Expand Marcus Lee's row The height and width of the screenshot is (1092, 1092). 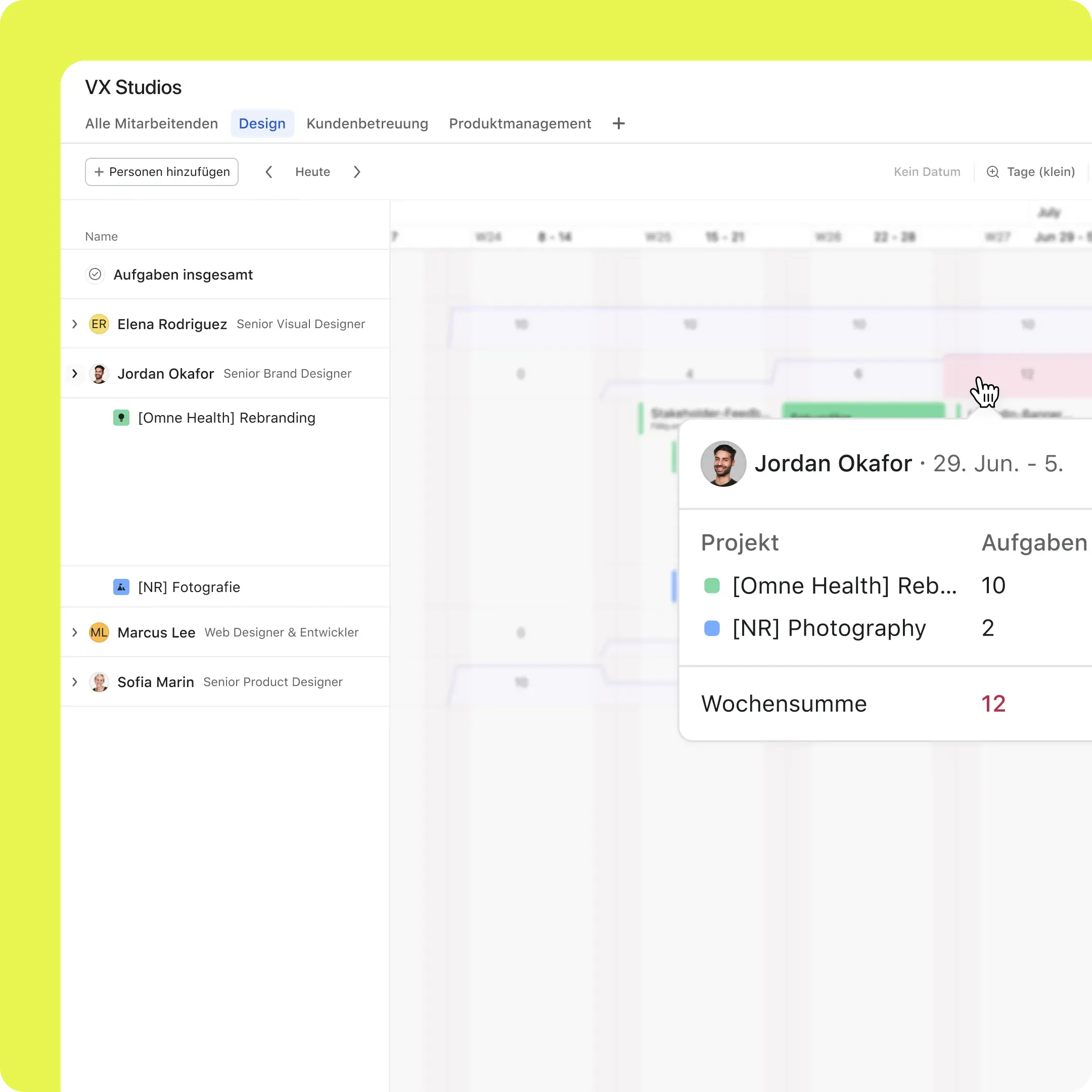(75, 632)
